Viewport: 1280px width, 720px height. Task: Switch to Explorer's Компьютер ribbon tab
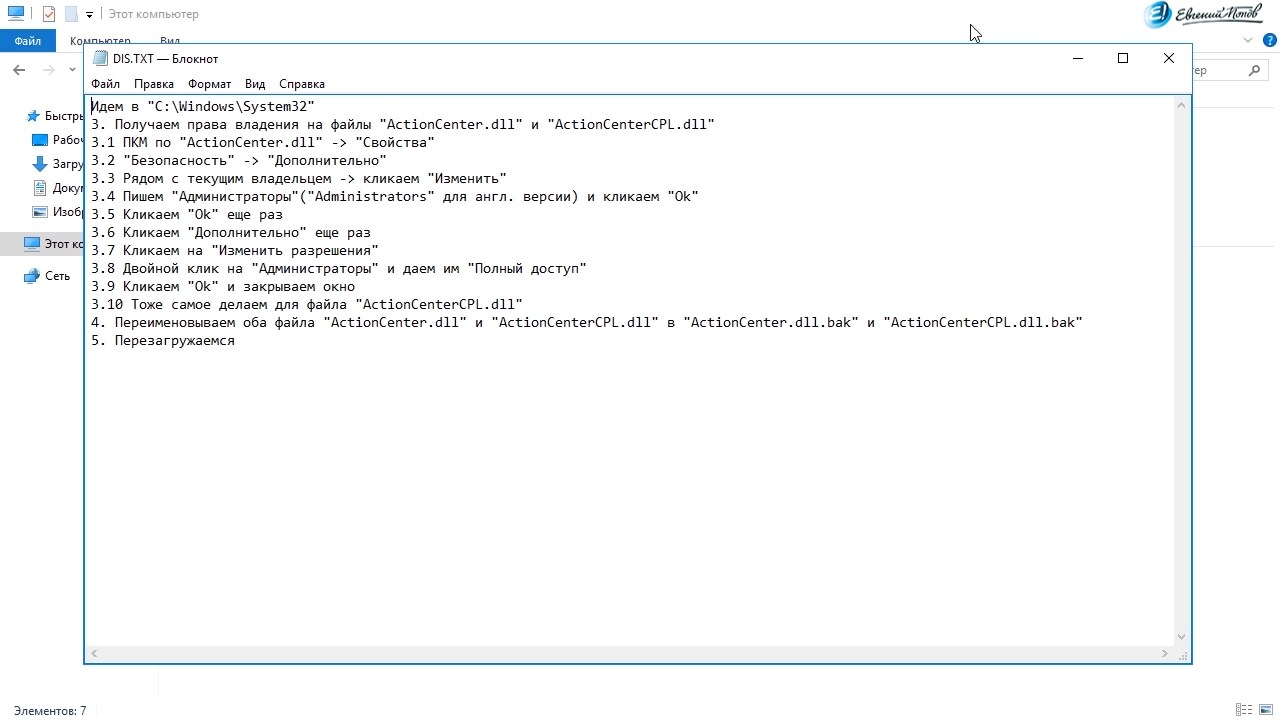click(100, 41)
